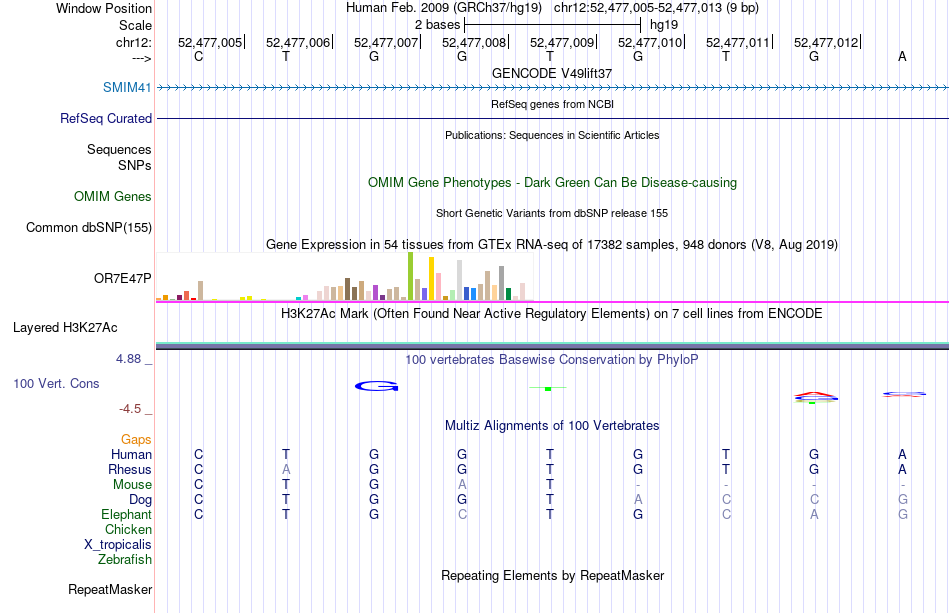Select the X_tropicalis alignment row label
950x613 pixels.
[x=118, y=545]
